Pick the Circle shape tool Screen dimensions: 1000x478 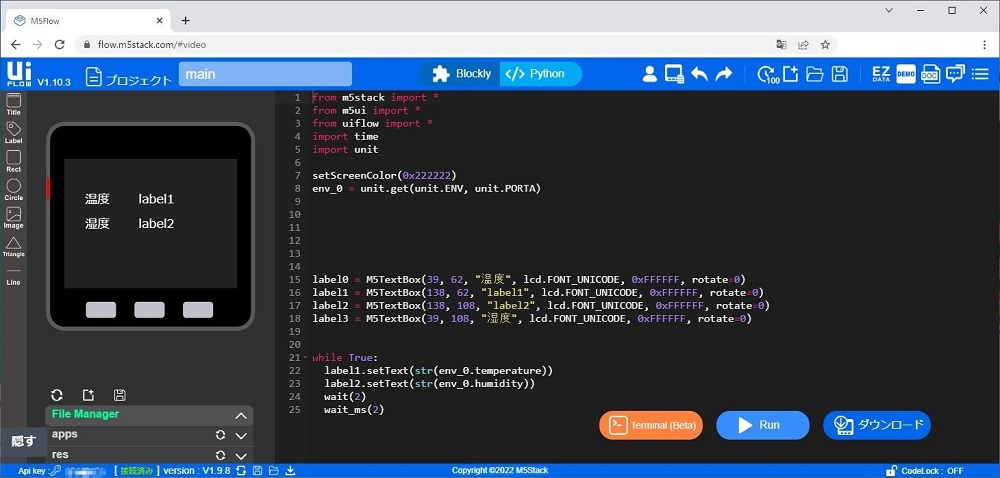coord(14,186)
